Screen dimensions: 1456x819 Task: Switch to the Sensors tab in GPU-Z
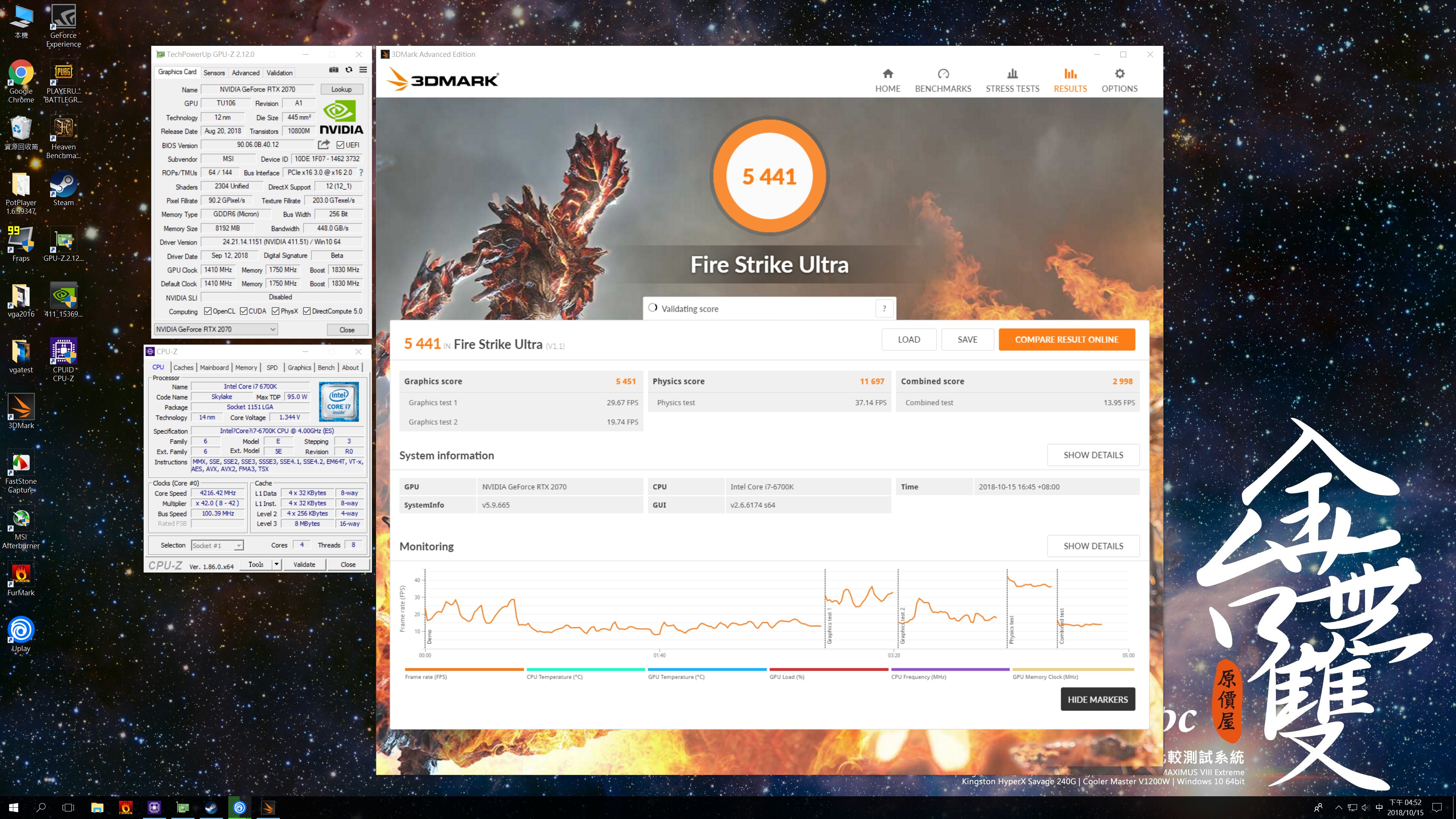(x=214, y=72)
